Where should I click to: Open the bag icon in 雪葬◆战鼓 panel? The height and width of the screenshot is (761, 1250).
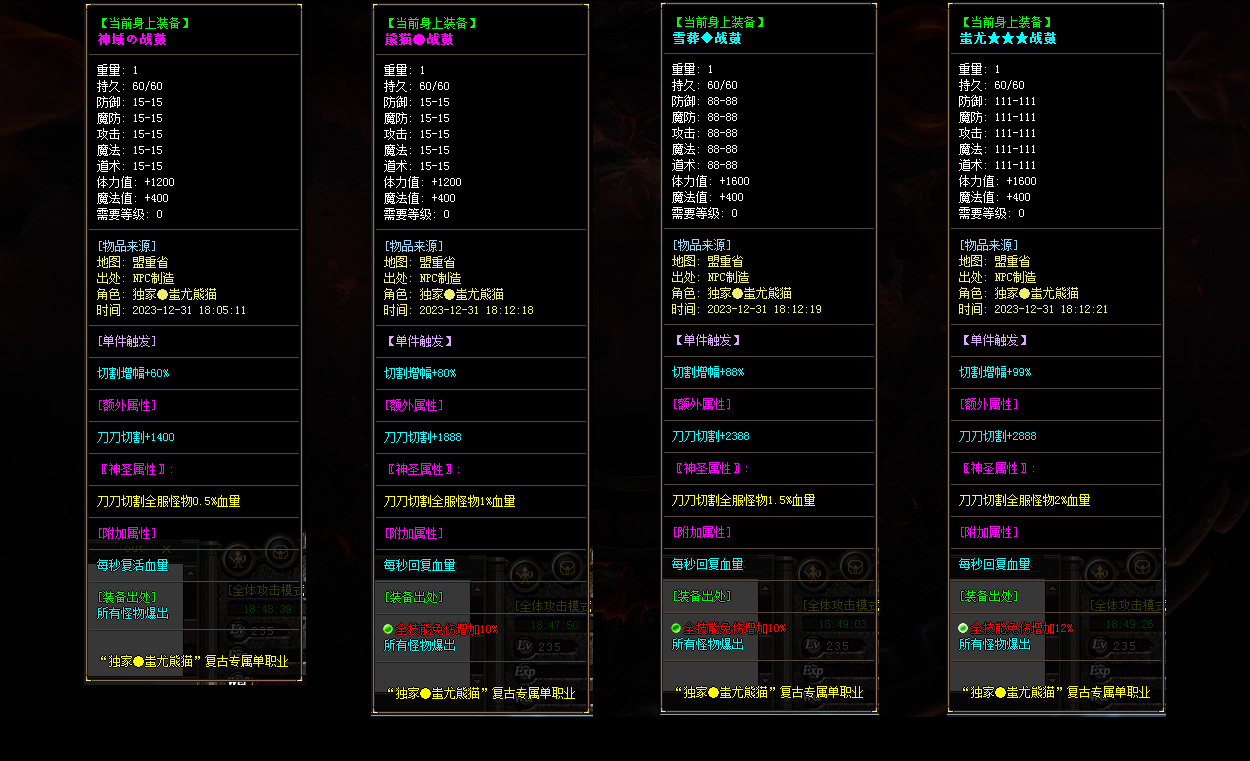(x=854, y=566)
